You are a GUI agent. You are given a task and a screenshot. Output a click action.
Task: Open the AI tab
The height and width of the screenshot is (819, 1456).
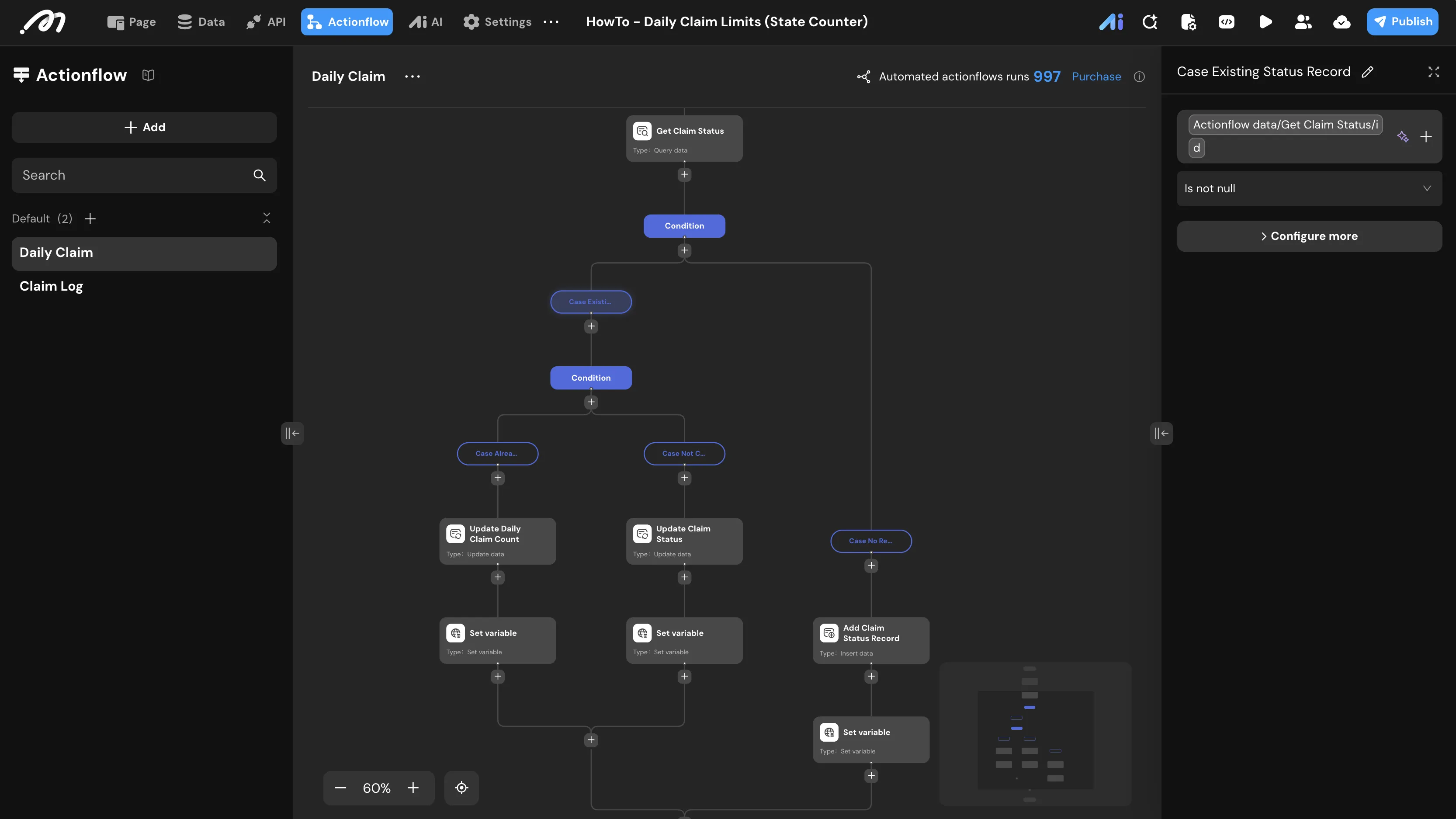(426, 22)
